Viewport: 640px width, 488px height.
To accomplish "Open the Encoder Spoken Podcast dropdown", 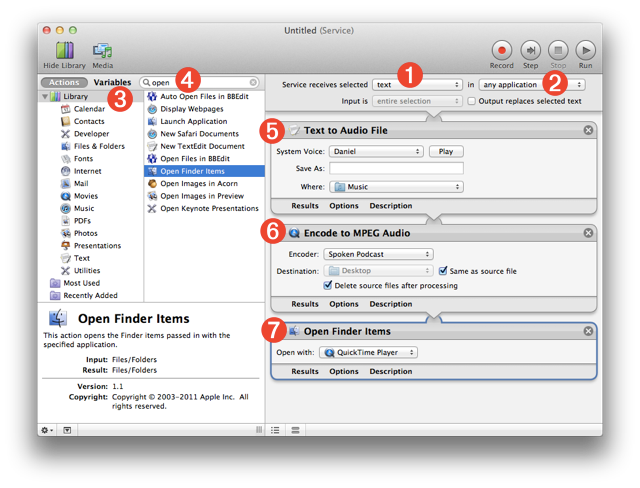I will tap(378, 254).
